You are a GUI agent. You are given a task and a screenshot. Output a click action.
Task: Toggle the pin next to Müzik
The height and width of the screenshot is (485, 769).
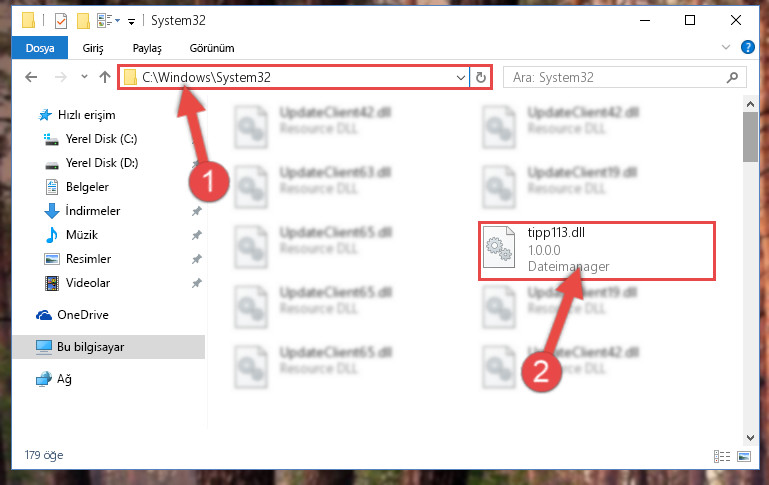(197, 235)
